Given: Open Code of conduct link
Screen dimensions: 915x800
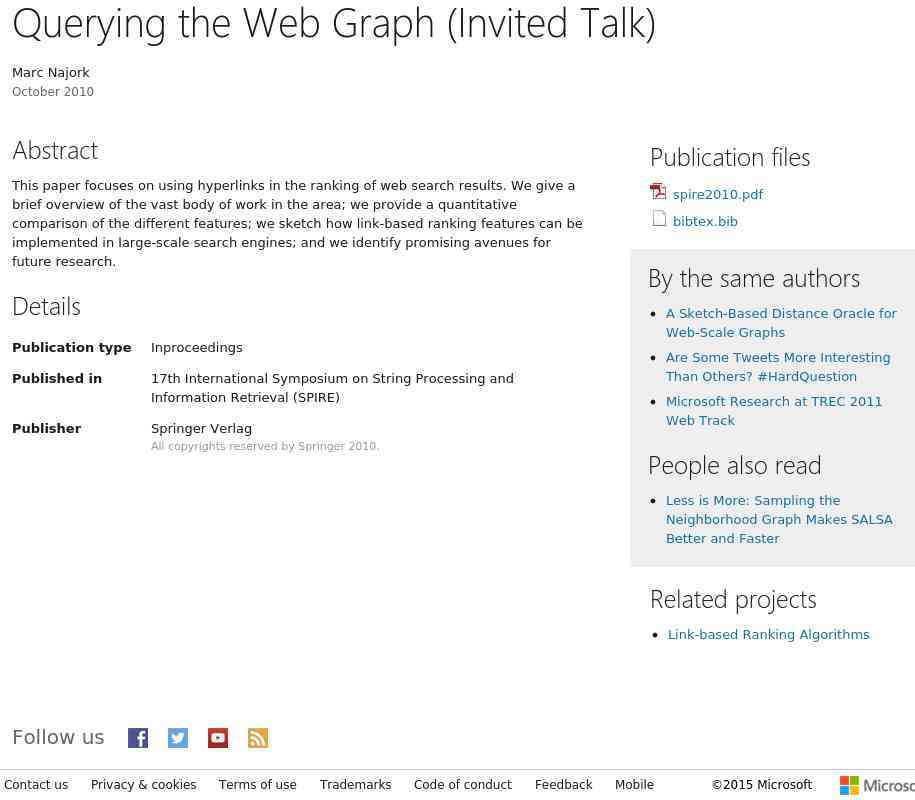Looking at the screenshot, I should (463, 785).
